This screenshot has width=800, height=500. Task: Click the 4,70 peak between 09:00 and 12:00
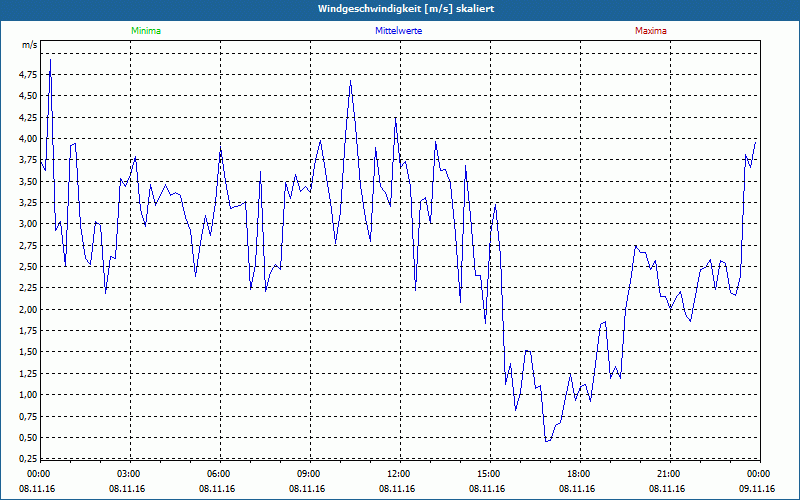point(351,81)
